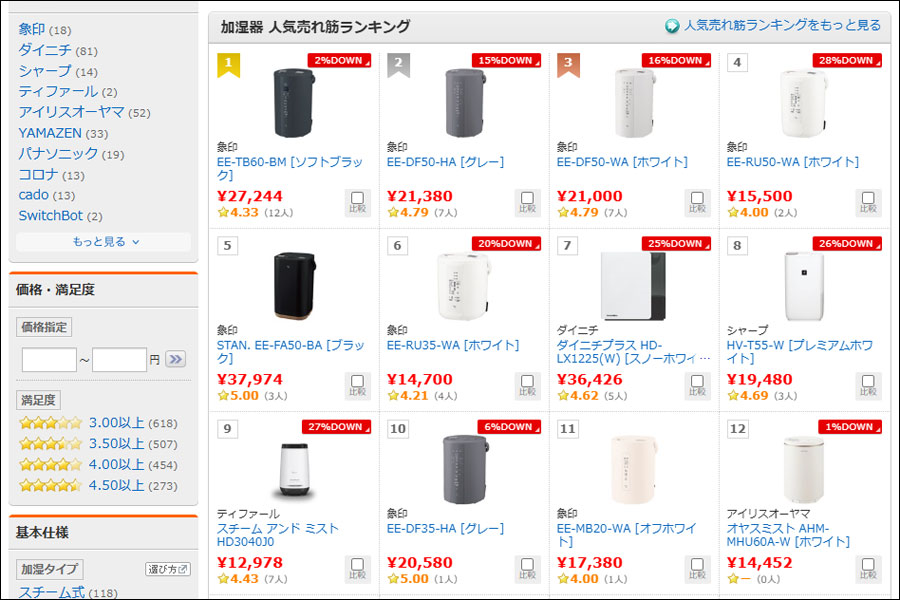Click the 2%DOWN price drop badge
The image size is (900, 600).
pyautogui.click(x=338, y=60)
